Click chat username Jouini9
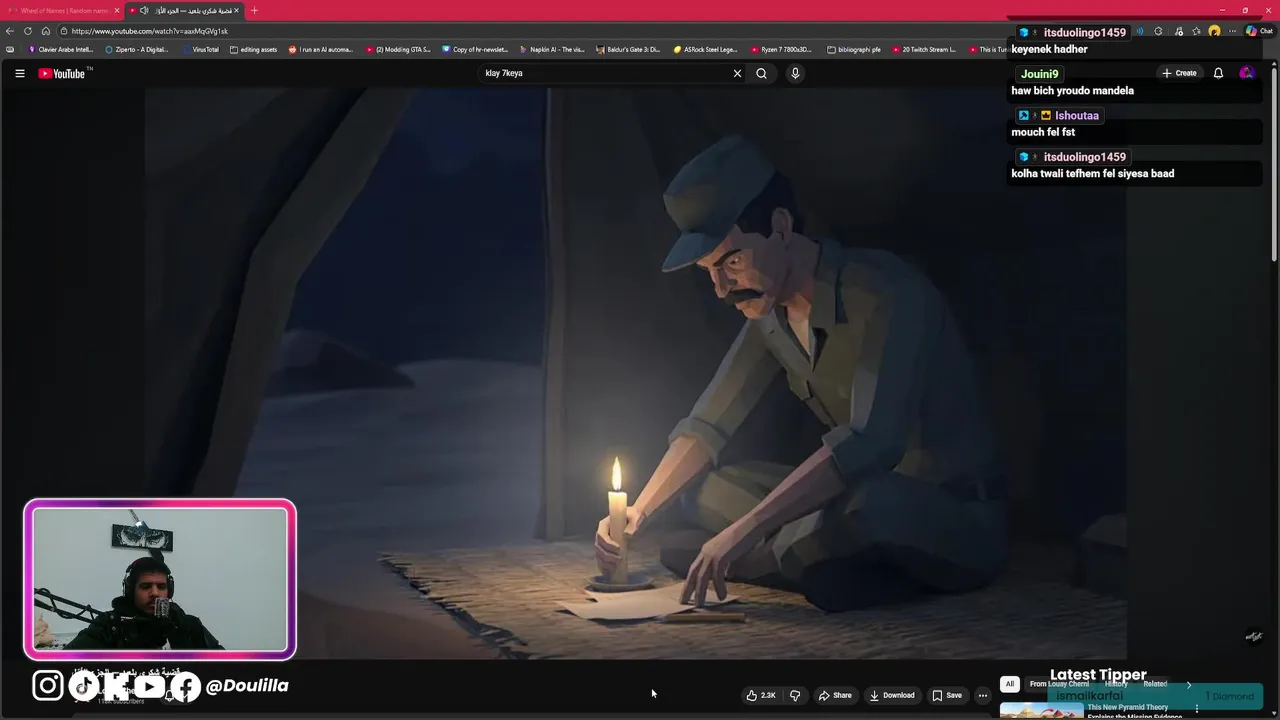 1040,74
